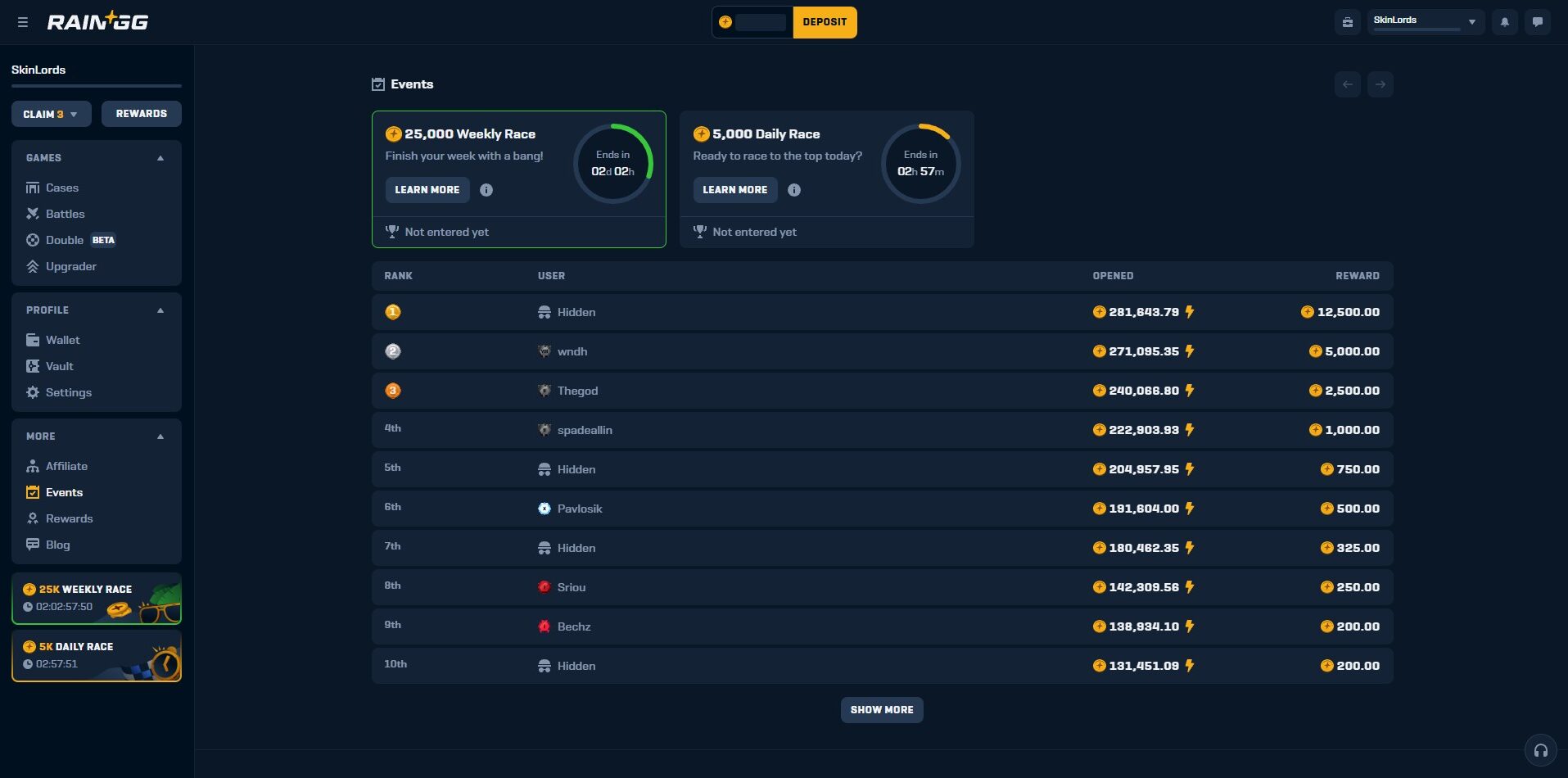Image resolution: width=1568 pixels, height=778 pixels.
Task: Click user name Bechz
Action: point(574,626)
